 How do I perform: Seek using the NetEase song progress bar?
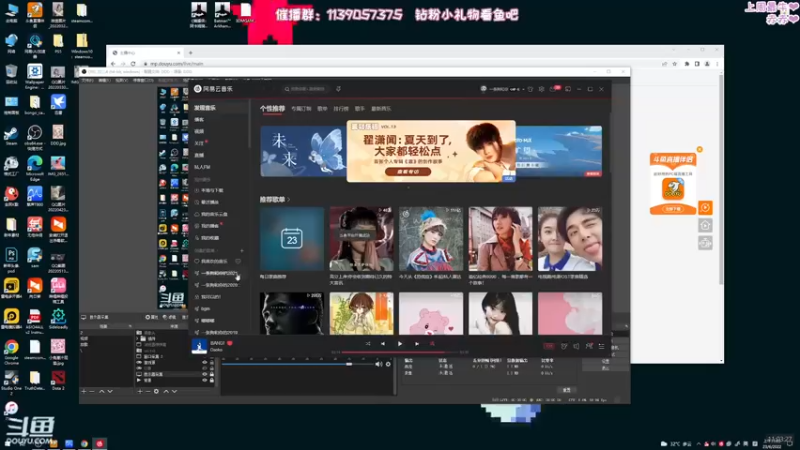[x=401, y=352]
